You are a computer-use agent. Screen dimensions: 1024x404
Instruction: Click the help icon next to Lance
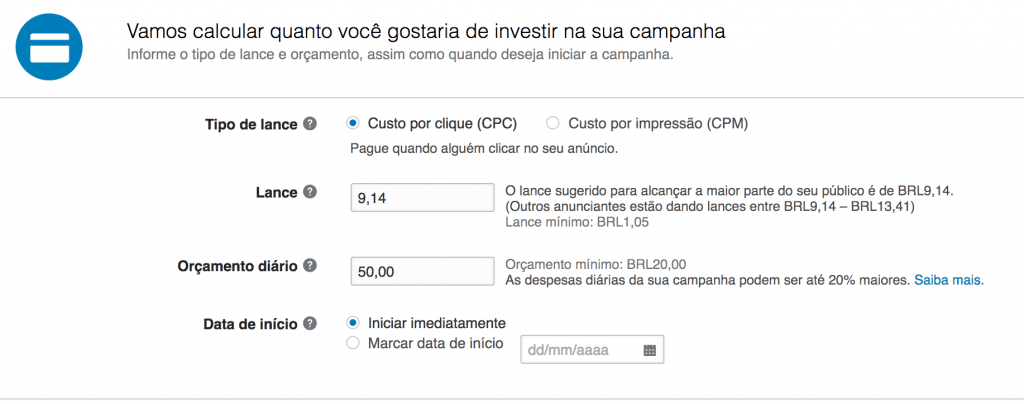click(x=310, y=192)
